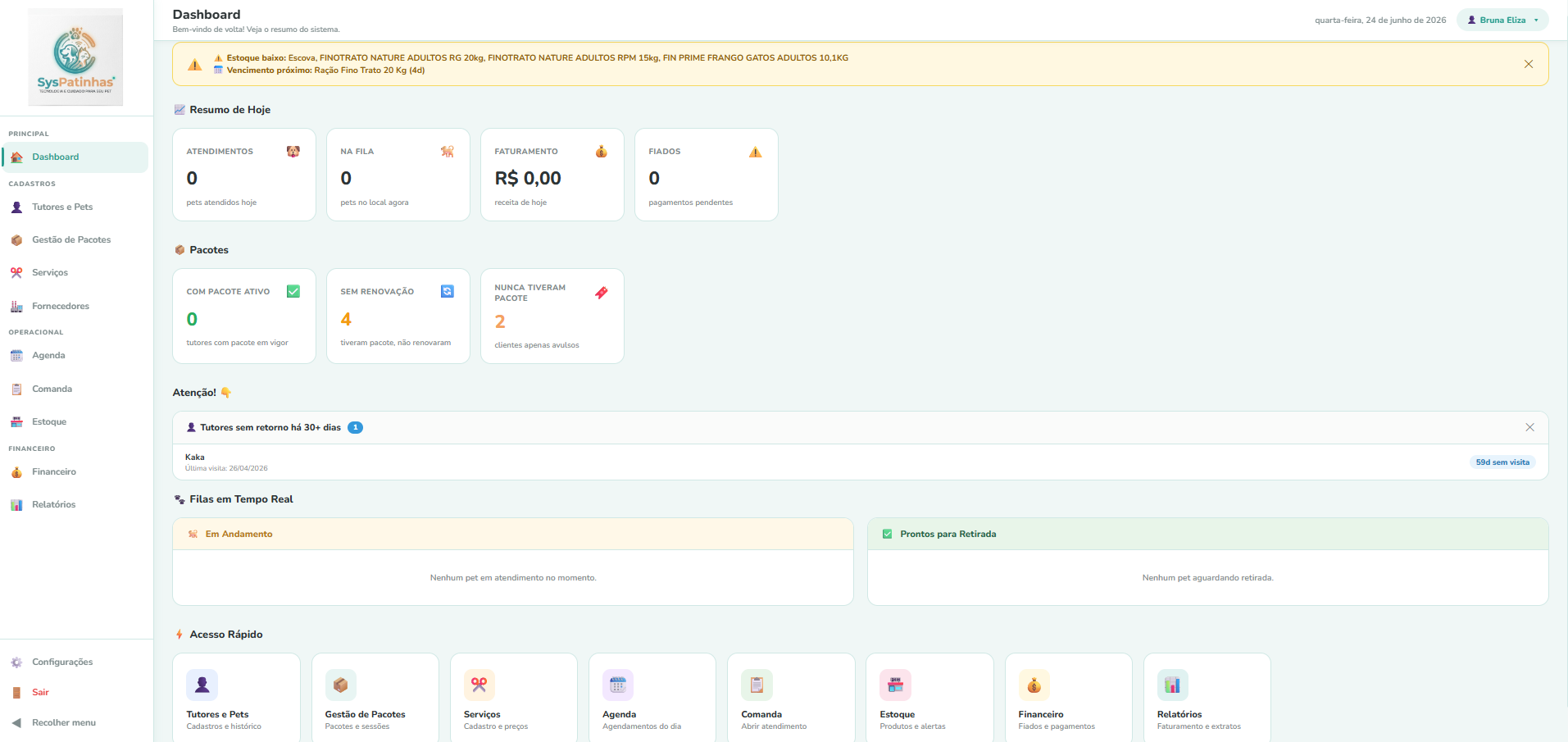The image size is (1568, 742).
Task: Click the SysPatinhas logo
Action: (x=75, y=57)
